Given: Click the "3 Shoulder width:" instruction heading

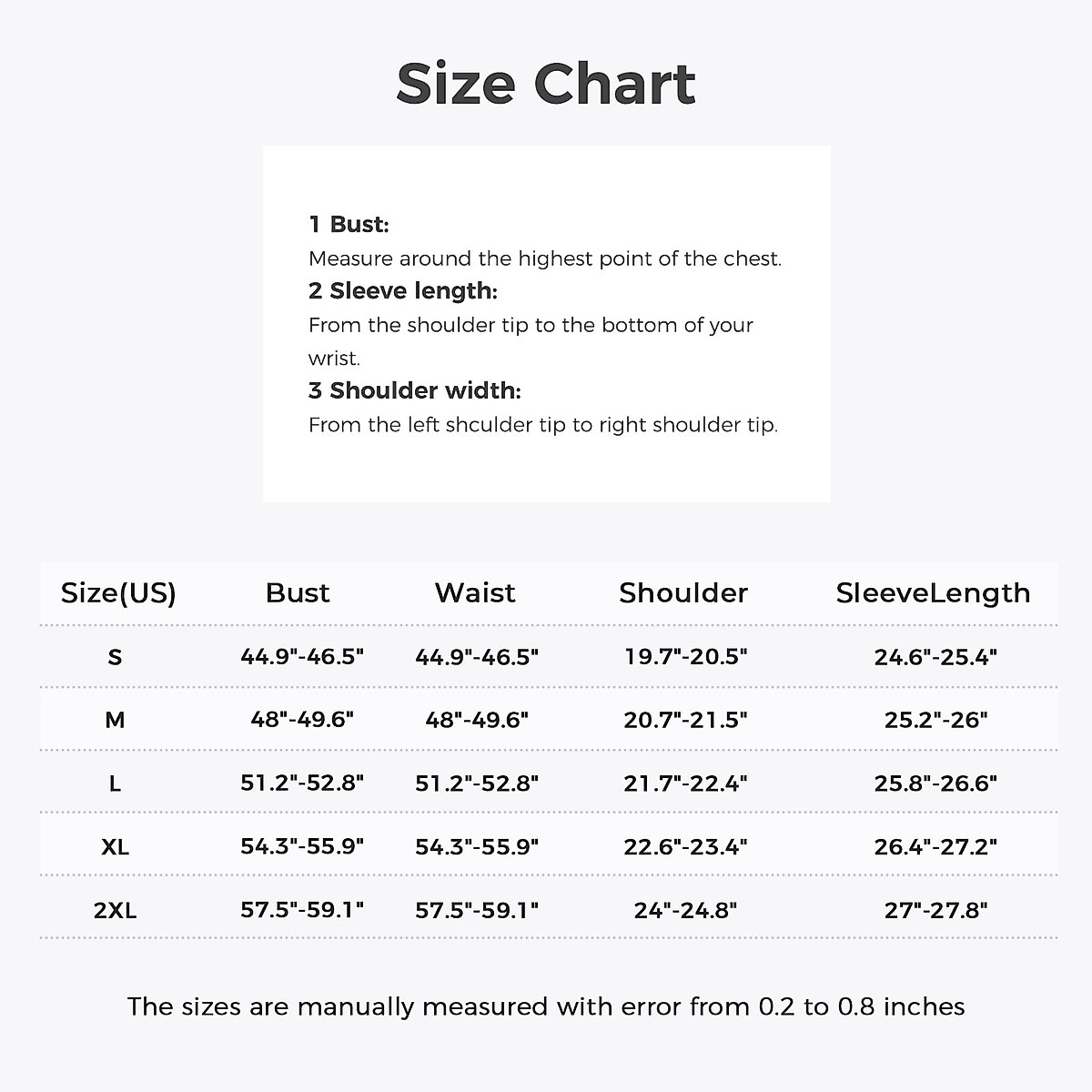Looking at the screenshot, I should (415, 391).
